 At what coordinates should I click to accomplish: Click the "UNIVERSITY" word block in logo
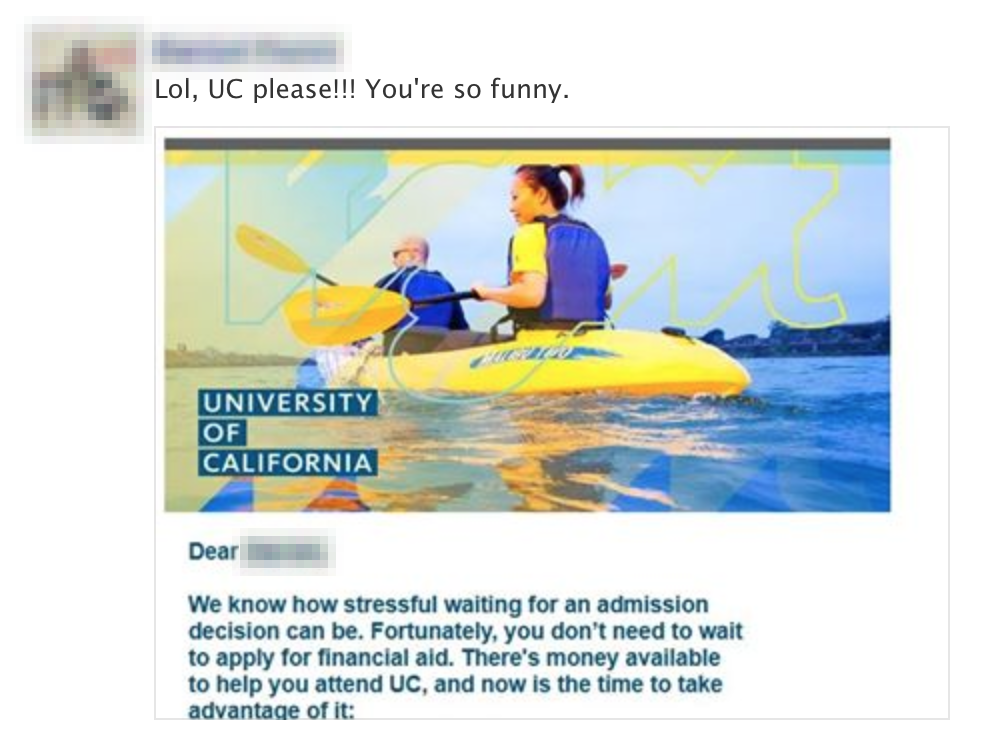(288, 404)
